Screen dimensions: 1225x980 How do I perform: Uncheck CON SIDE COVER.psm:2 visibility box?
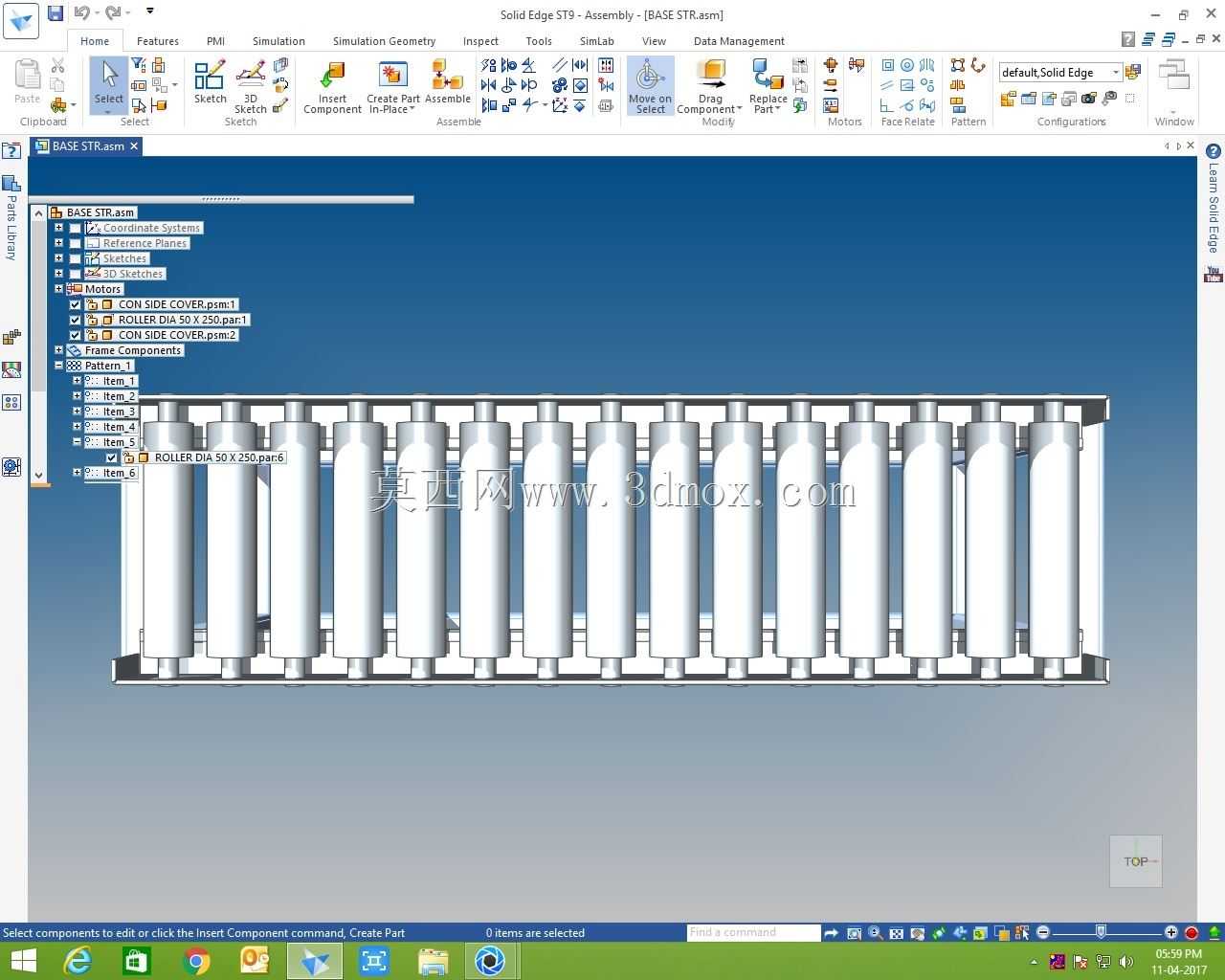76,335
